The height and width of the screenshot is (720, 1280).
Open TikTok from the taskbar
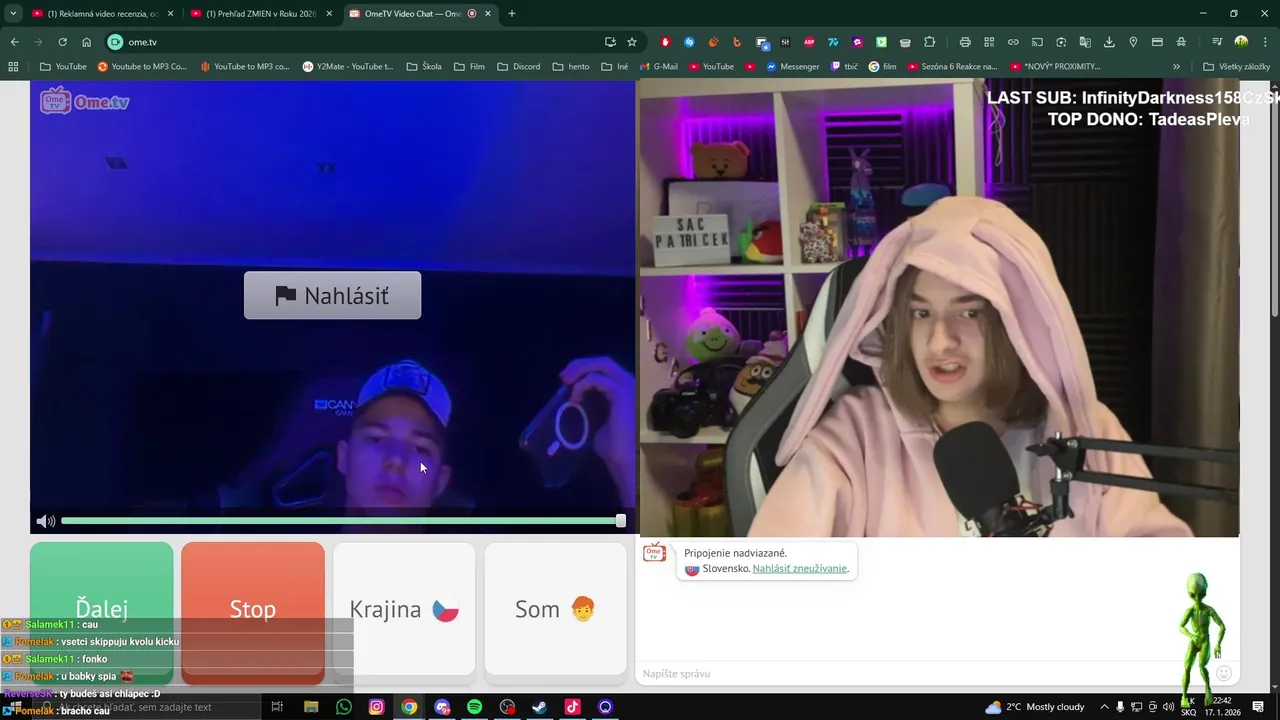point(572,707)
